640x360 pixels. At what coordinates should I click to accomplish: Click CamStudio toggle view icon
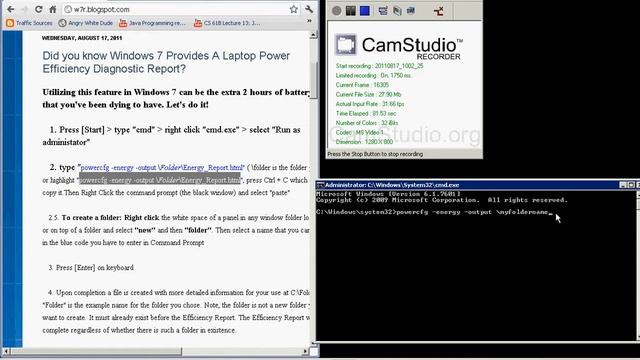pos(383,11)
